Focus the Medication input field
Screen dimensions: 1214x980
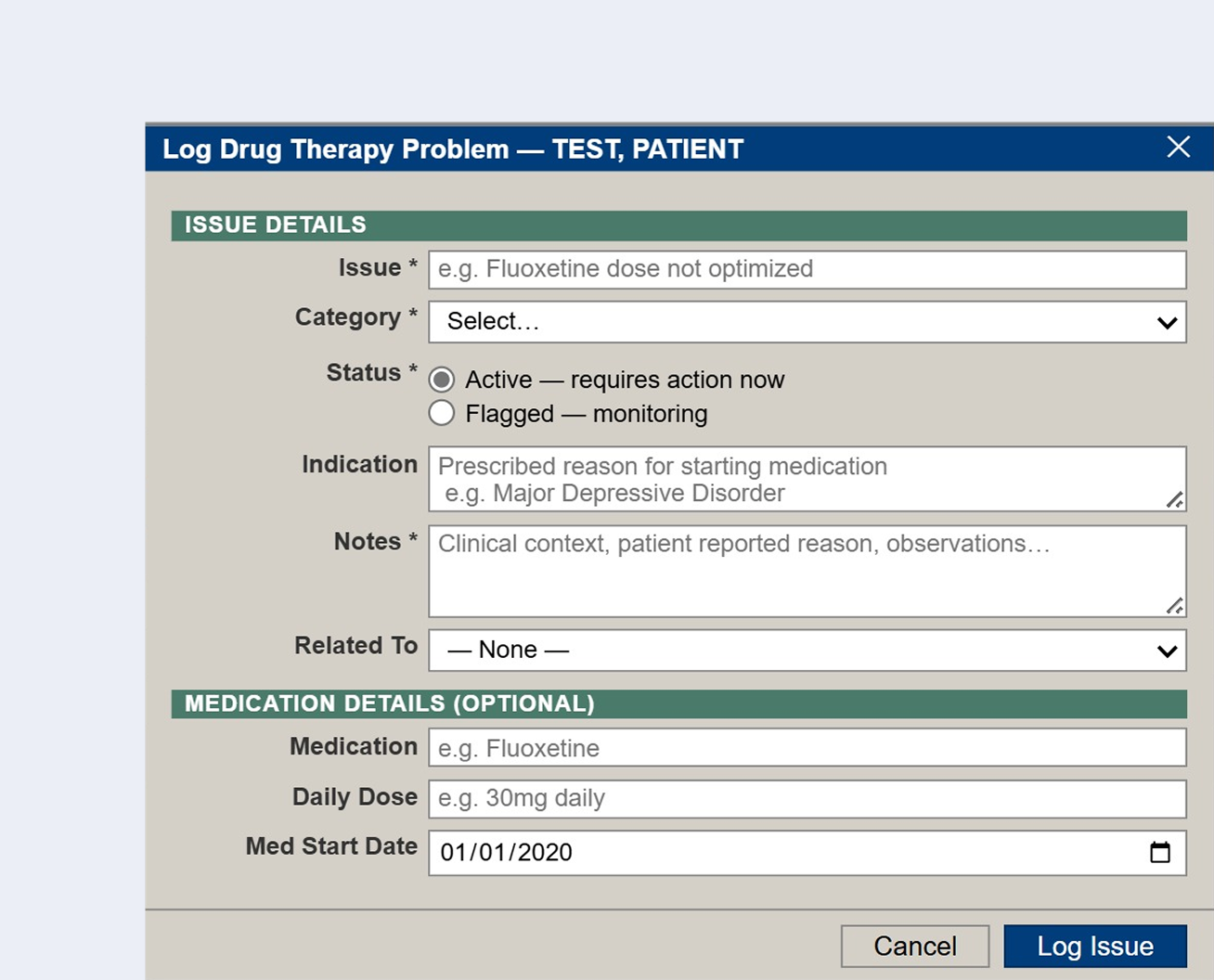(806, 748)
